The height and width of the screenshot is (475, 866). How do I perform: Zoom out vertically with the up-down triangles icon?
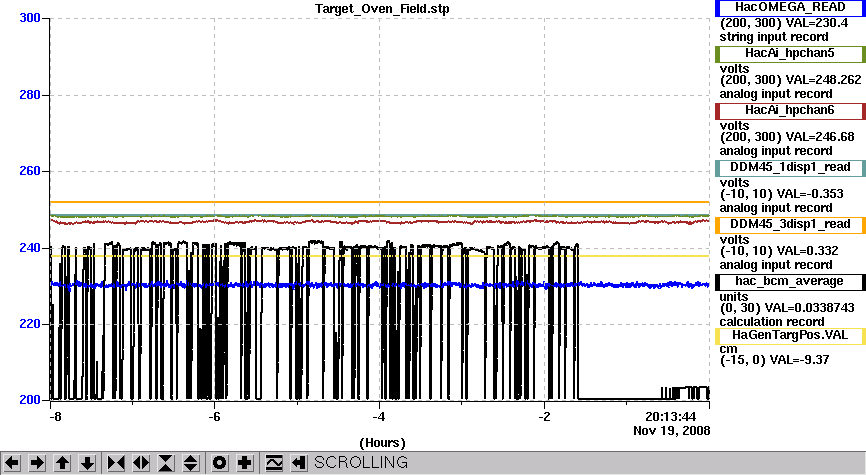(191, 462)
